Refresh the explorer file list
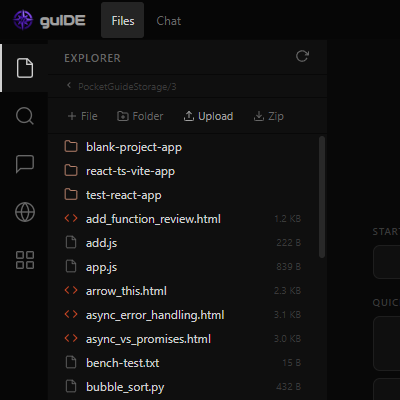This screenshot has width=400, height=400. (302, 56)
